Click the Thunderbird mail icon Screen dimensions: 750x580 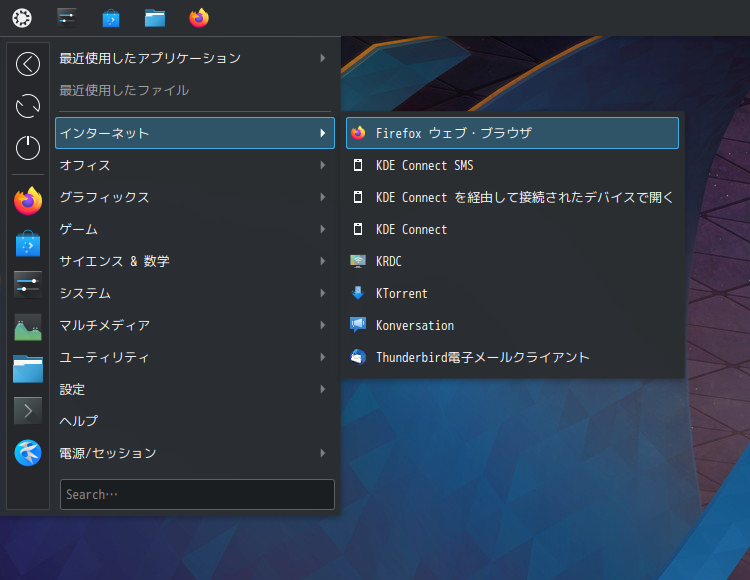(x=358, y=357)
